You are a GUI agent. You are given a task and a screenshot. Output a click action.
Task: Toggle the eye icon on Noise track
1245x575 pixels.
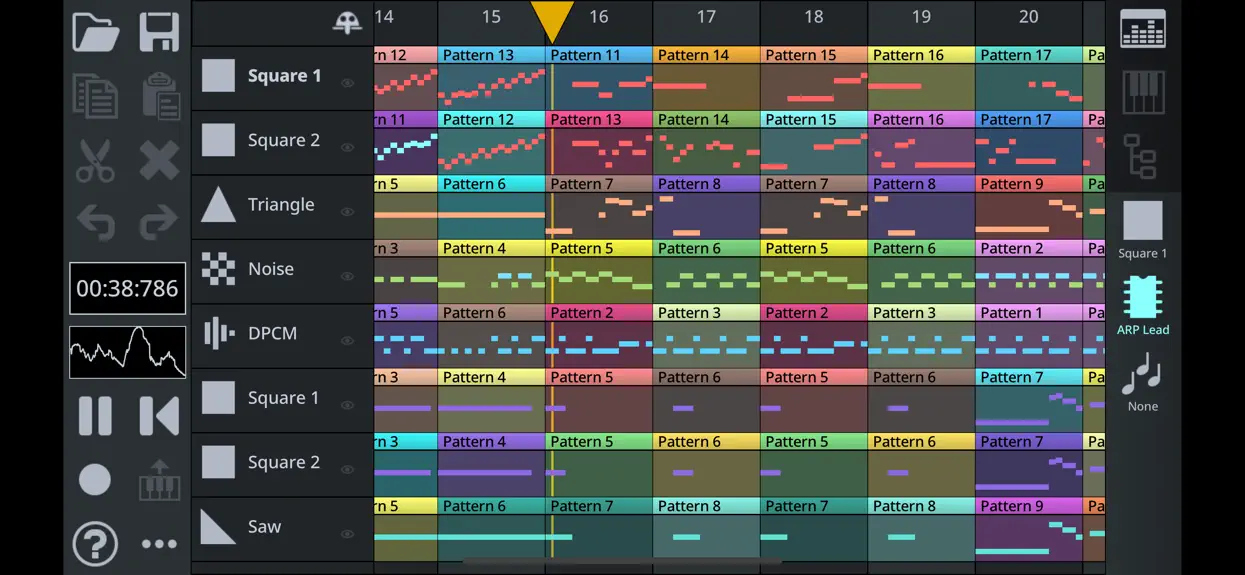[348, 276]
